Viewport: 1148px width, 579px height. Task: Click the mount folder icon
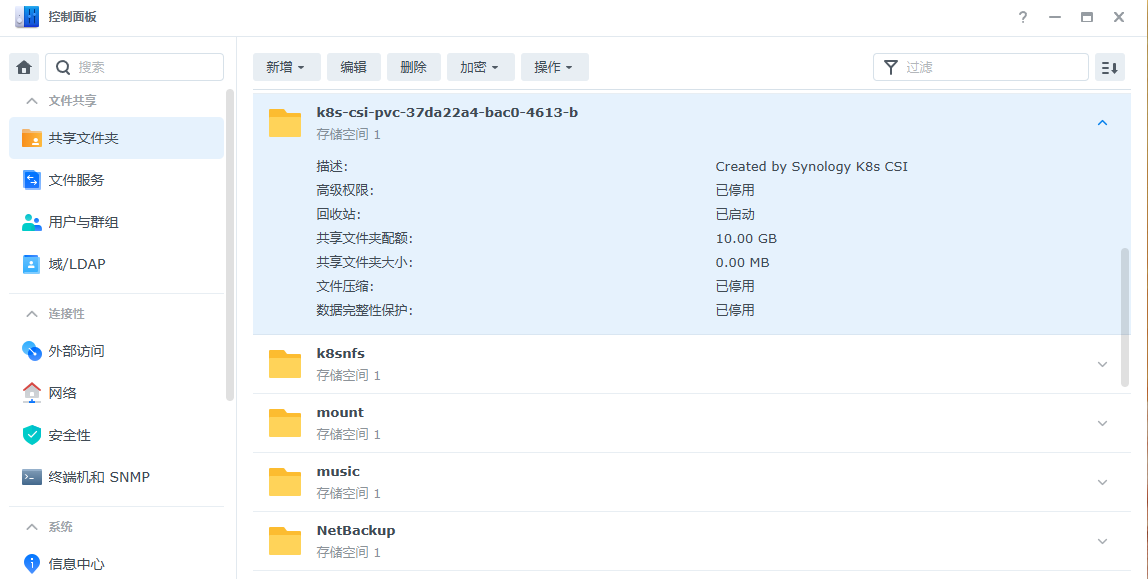click(x=285, y=423)
